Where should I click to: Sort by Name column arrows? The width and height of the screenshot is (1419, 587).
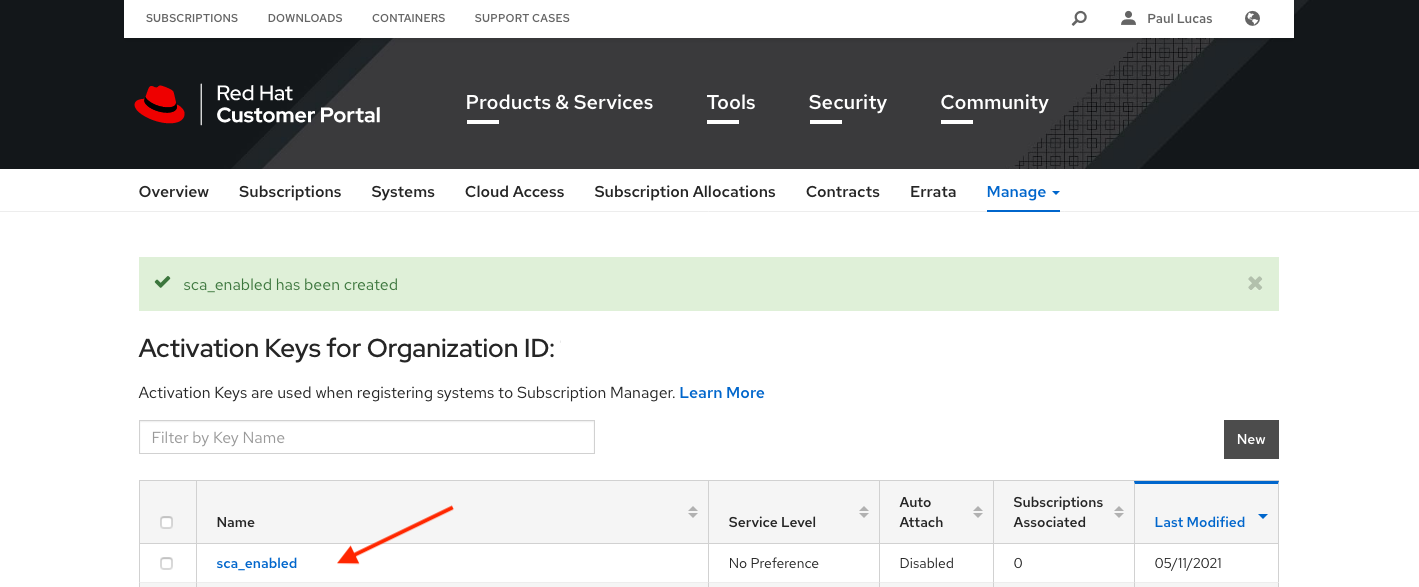[x=693, y=512]
